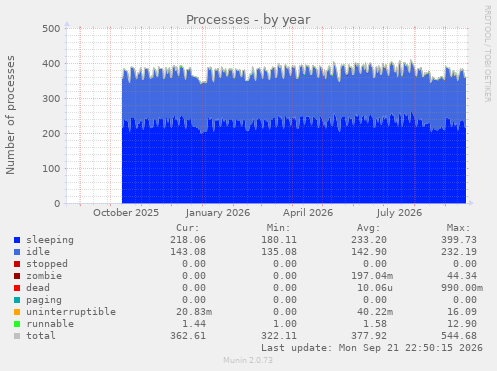Click uninterruptible average value 40.22m
The image size is (497, 371).
pyautogui.click(x=375, y=312)
